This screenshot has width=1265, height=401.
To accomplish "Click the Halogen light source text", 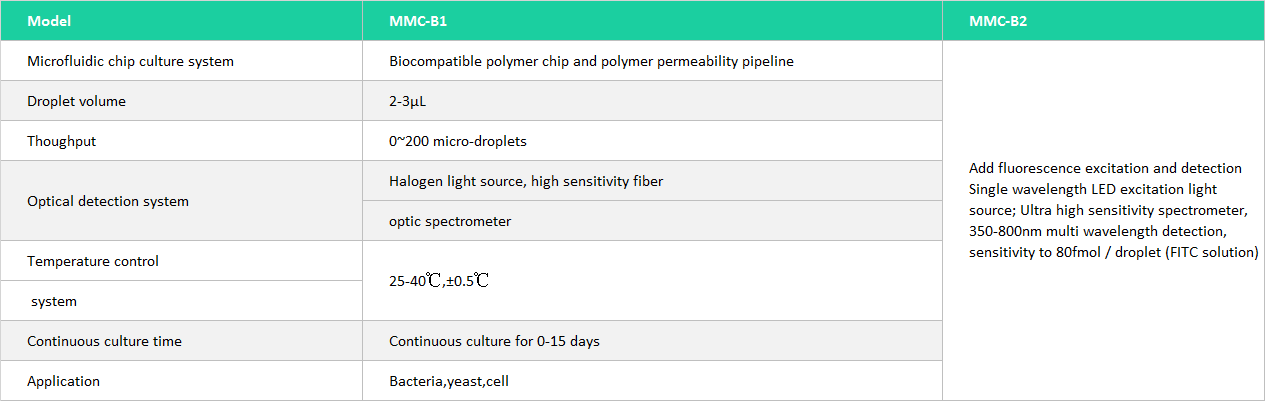I will coord(526,181).
